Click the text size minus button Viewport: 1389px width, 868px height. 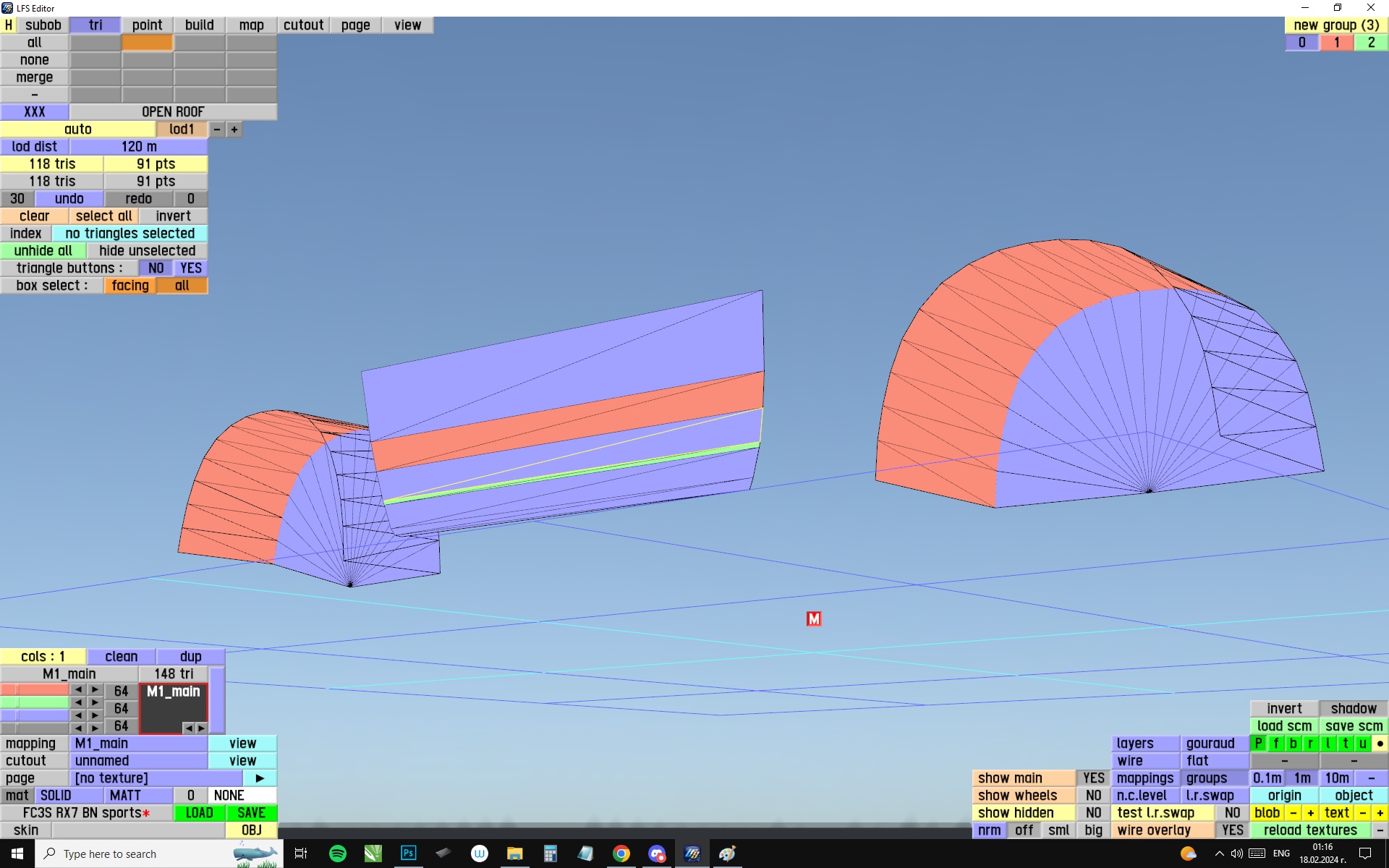pos(1363,813)
